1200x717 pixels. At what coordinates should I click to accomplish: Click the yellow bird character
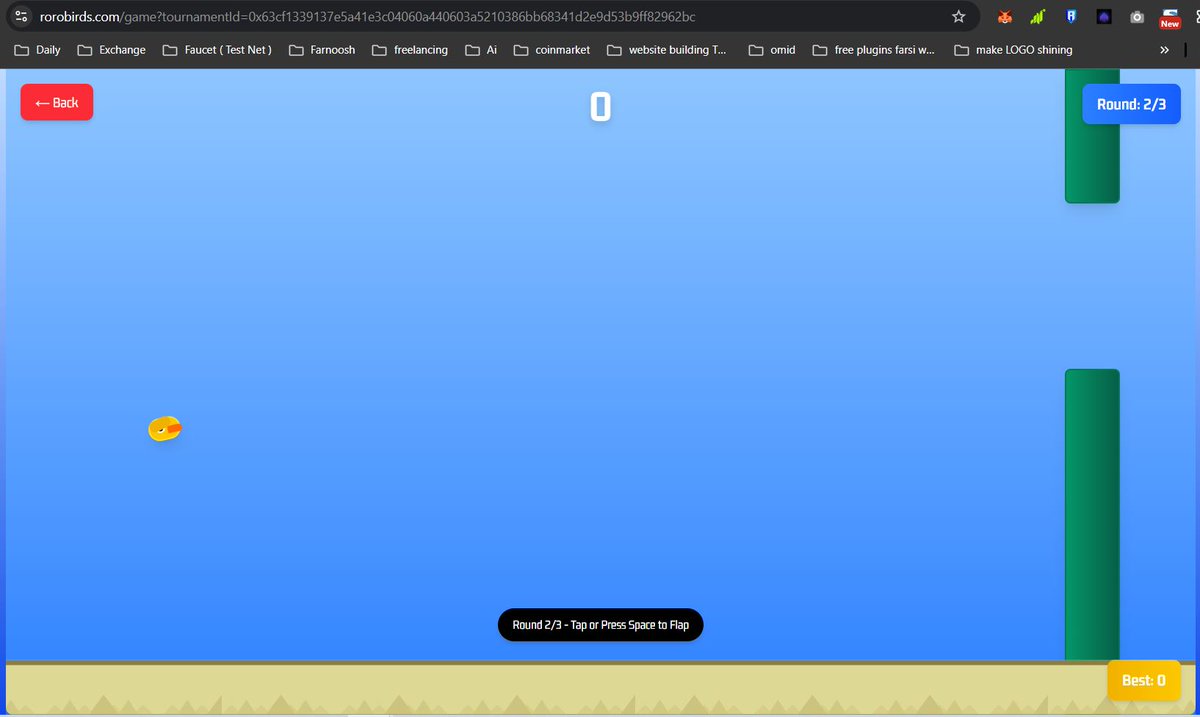(165, 429)
